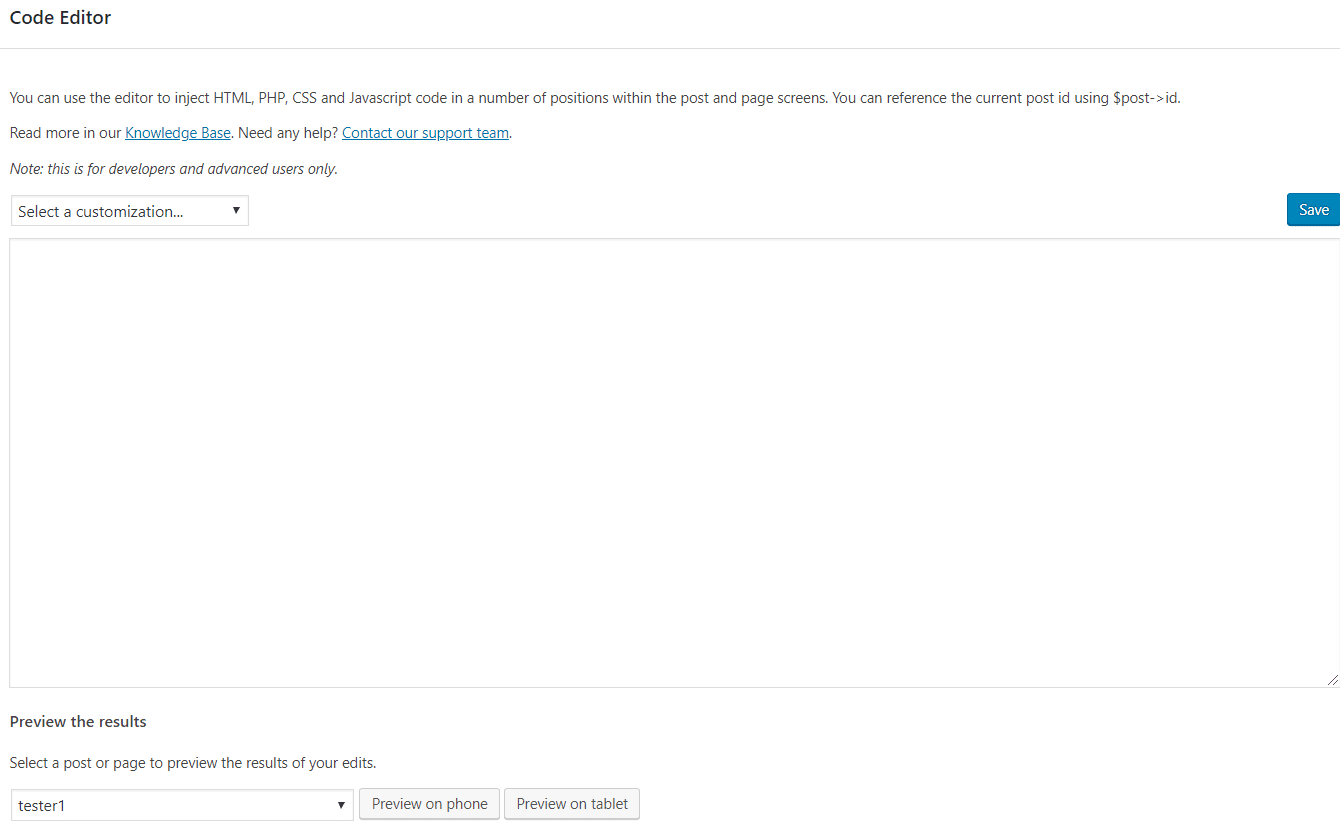
Task: Click the Preview on phone button
Action: (x=429, y=804)
